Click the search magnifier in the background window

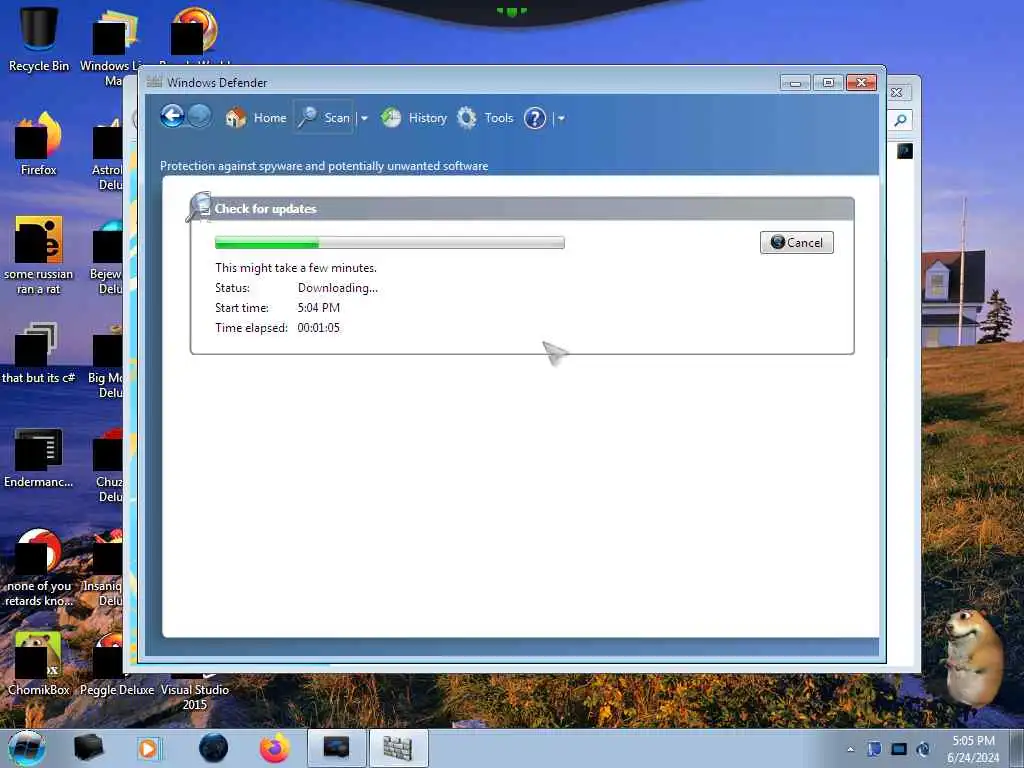[x=901, y=120]
